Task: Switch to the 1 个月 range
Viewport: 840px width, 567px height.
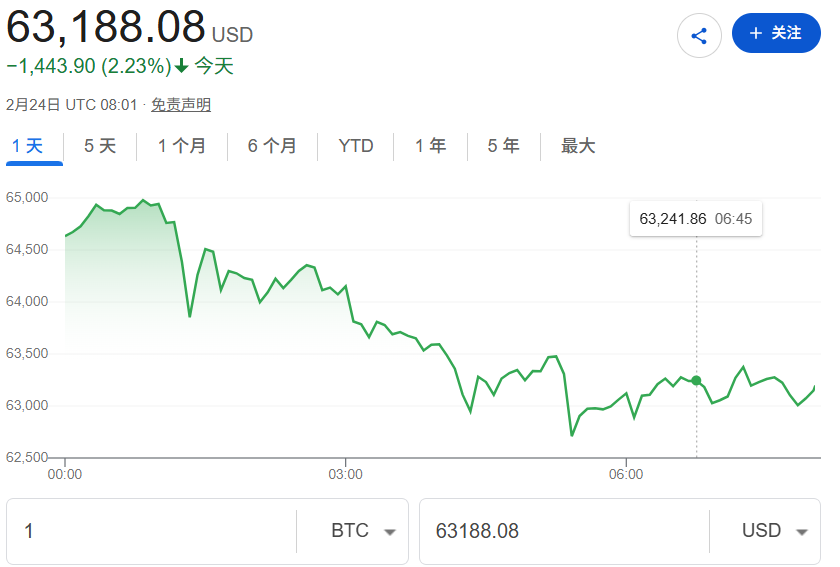Action: pos(182,146)
